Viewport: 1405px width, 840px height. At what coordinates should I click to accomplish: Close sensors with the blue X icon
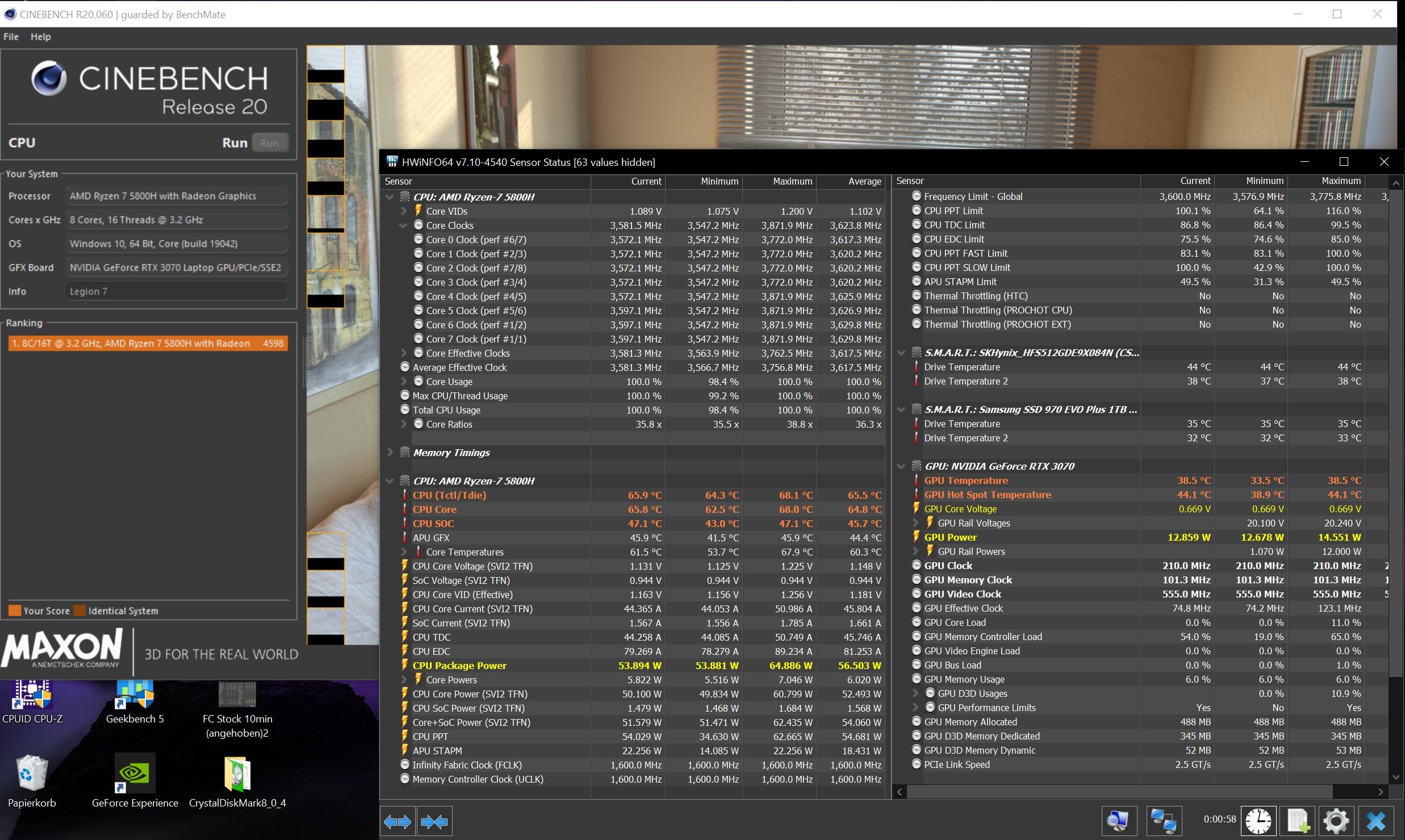point(1376,821)
